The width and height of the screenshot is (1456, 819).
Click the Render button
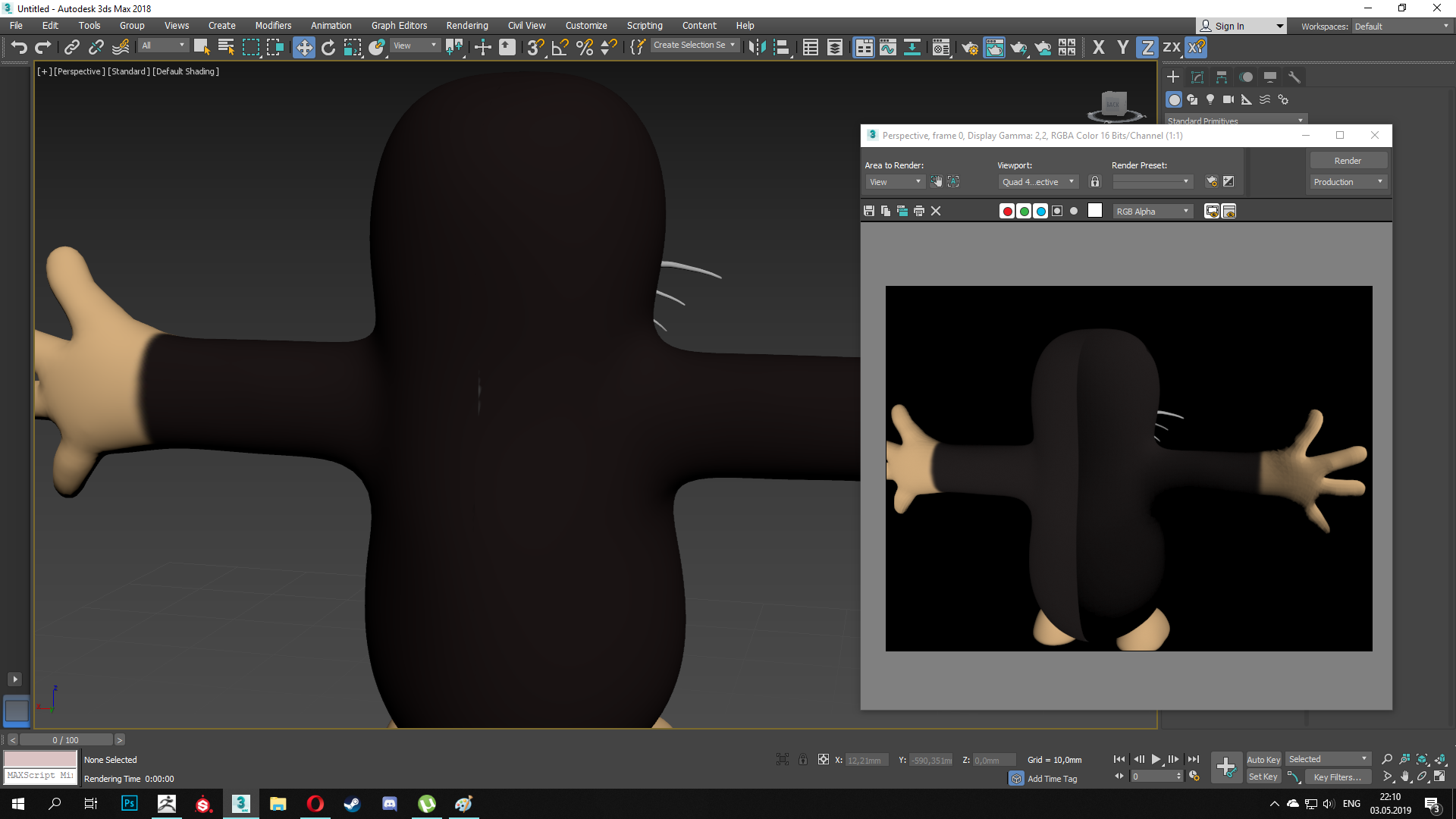[1348, 160]
